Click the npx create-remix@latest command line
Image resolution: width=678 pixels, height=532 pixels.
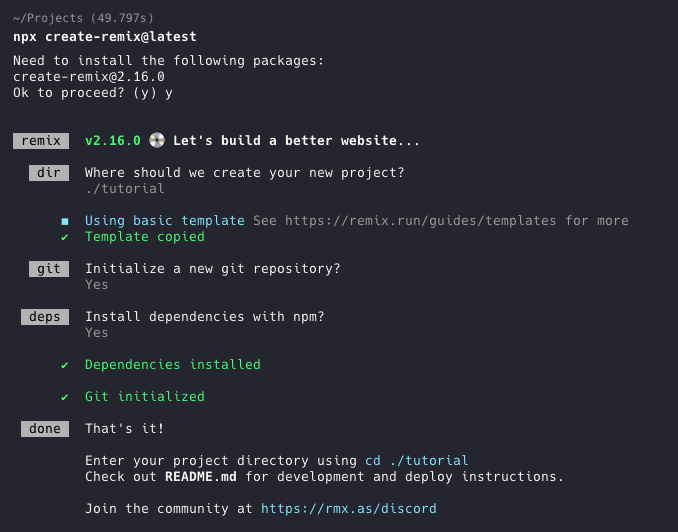pyautogui.click(x=105, y=36)
